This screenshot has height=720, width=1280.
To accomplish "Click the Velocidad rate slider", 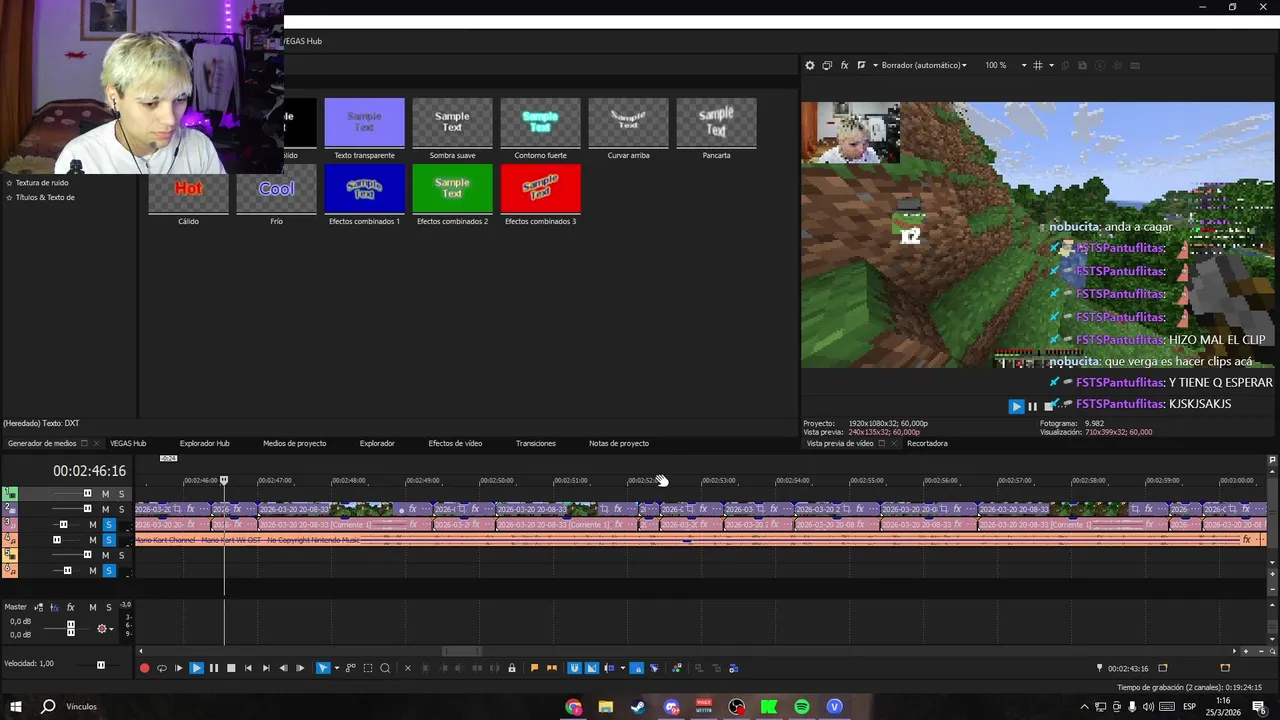I will tap(100, 665).
